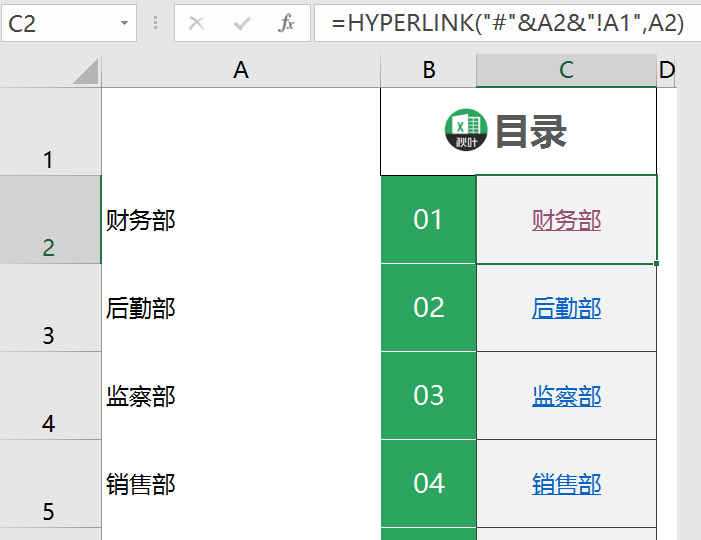701x540 pixels.
Task: Click the Cancel (X) icon in formula bar
Action: 196,23
